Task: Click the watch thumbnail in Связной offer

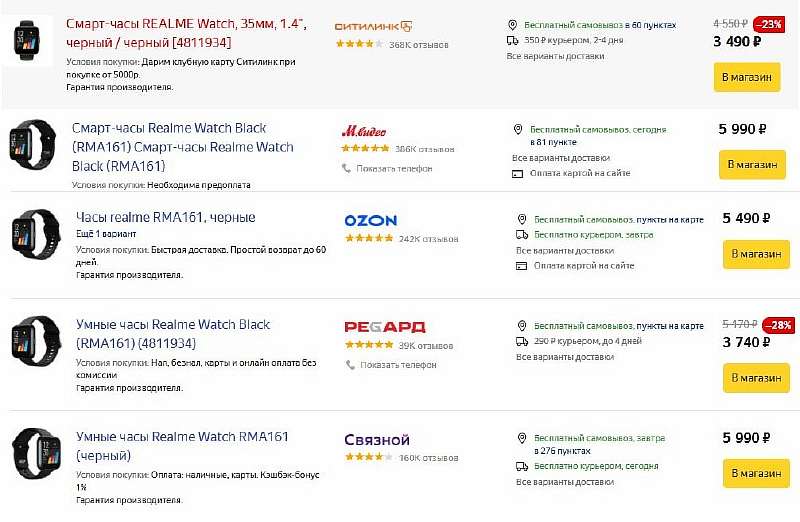Action: (33, 453)
